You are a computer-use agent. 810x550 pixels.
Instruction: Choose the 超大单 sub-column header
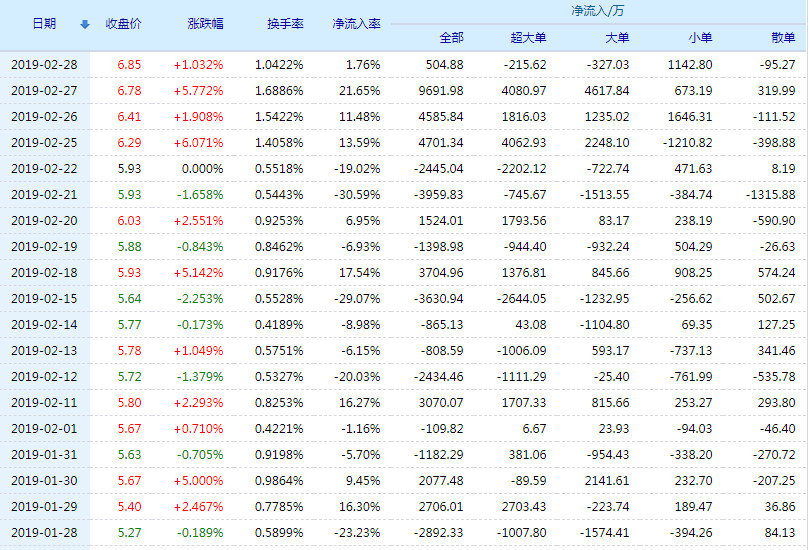click(528, 38)
